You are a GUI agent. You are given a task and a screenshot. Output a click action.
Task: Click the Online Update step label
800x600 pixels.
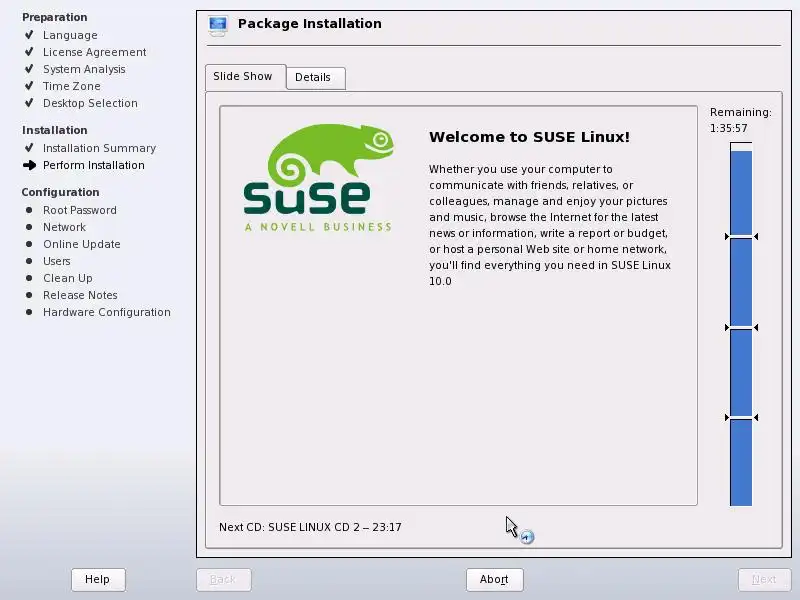(82, 244)
